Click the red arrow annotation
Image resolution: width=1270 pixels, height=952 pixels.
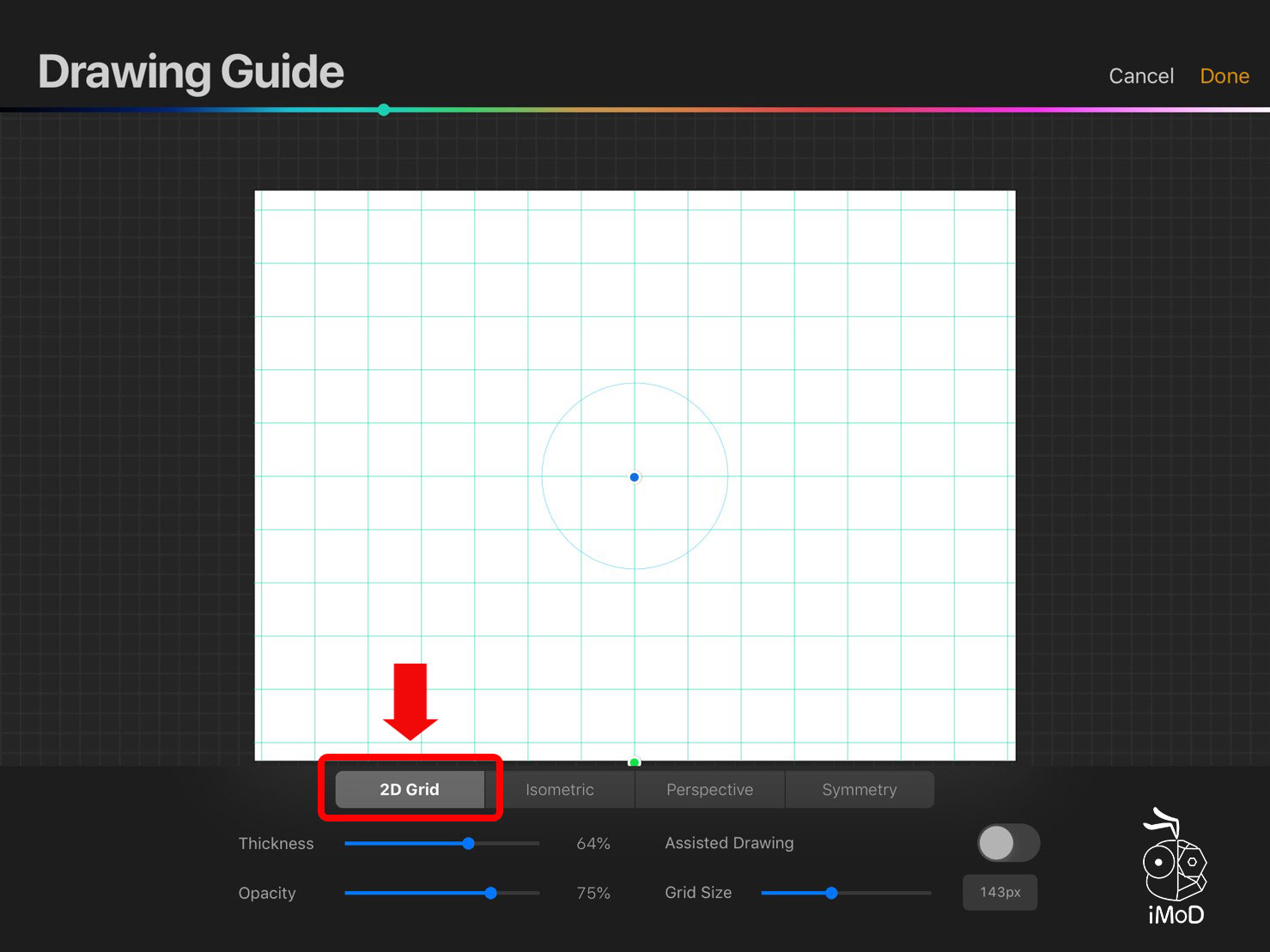coord(410,701)
